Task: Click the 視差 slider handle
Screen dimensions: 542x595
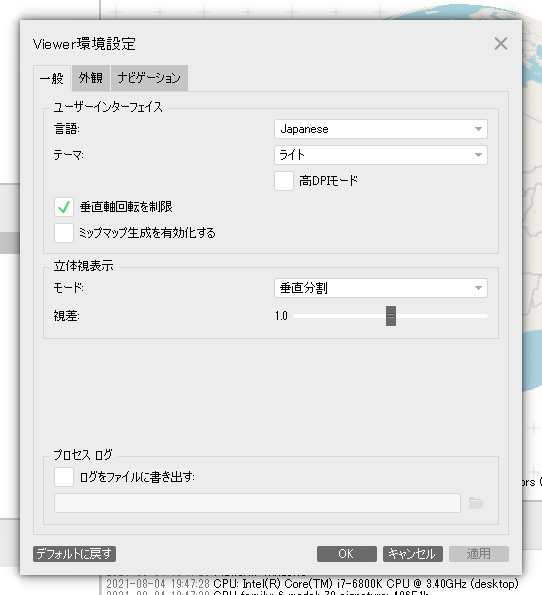Action: coord(391,316)
